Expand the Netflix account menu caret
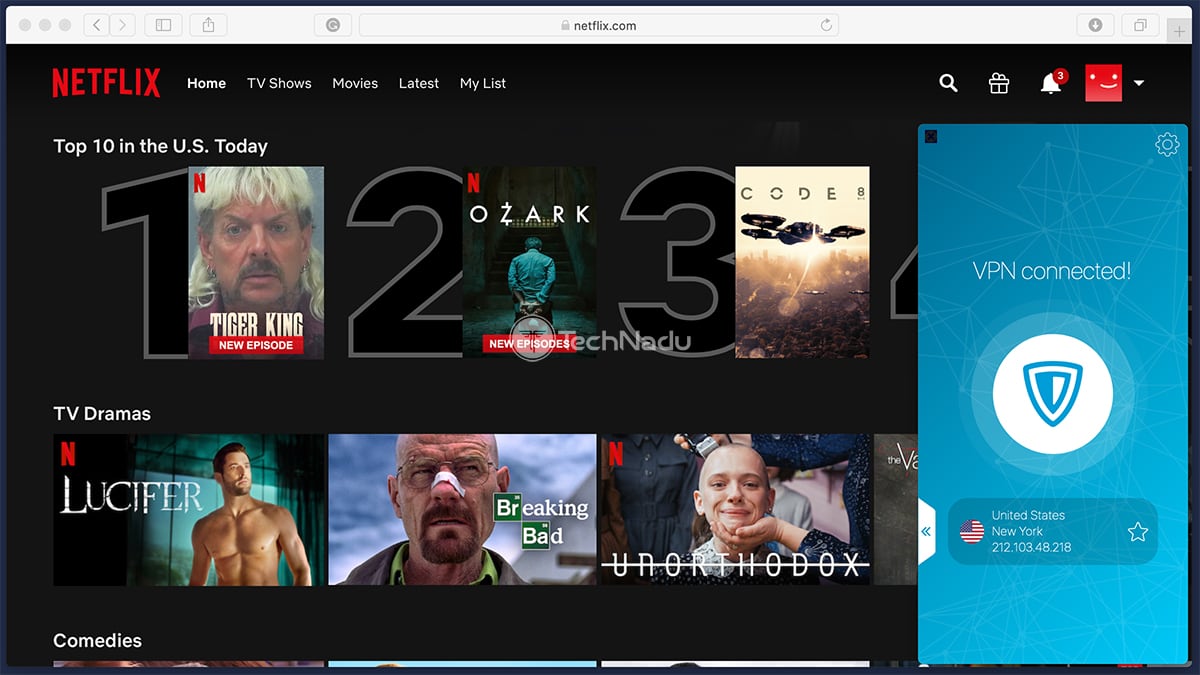The width and height of the screenshot is (1200, 675). (x=1138, y=84)
